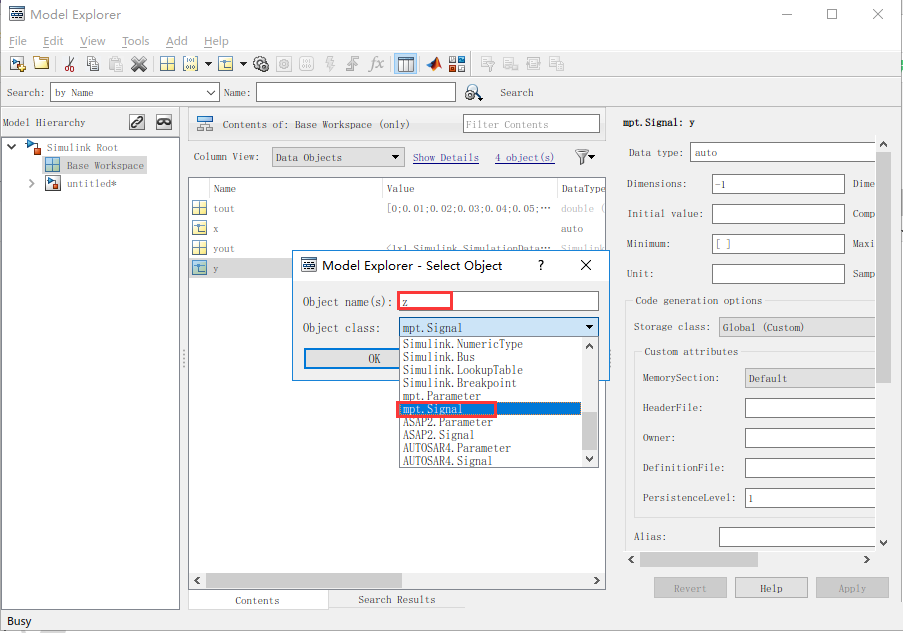
Task: Click the Add Configuration gears icon
Action: 261,64
